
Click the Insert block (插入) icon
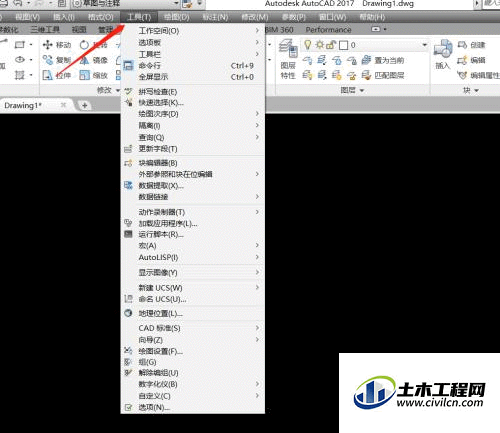point(443,49)
